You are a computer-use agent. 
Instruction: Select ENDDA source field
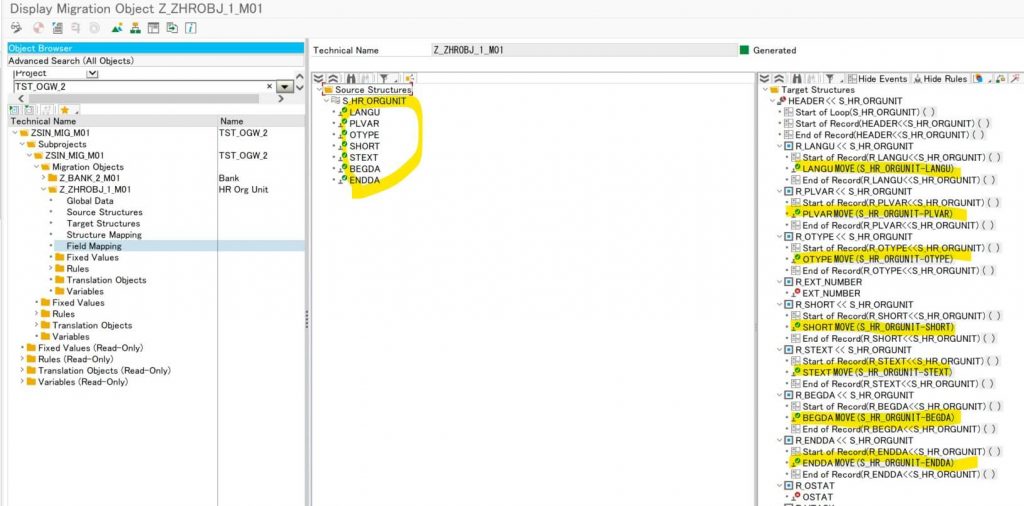click(364, 180)
